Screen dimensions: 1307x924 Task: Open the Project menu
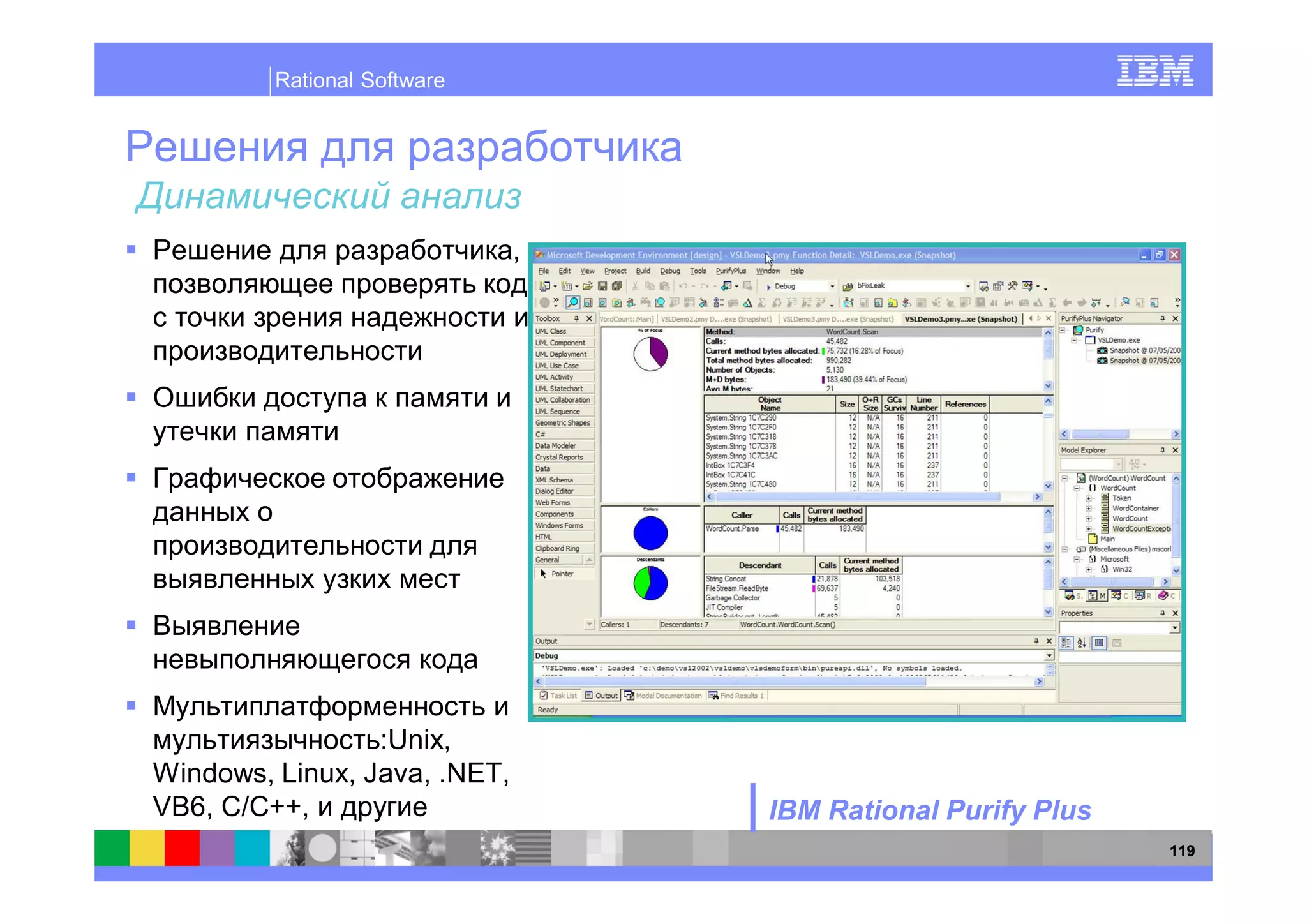[x=615, y=271]
